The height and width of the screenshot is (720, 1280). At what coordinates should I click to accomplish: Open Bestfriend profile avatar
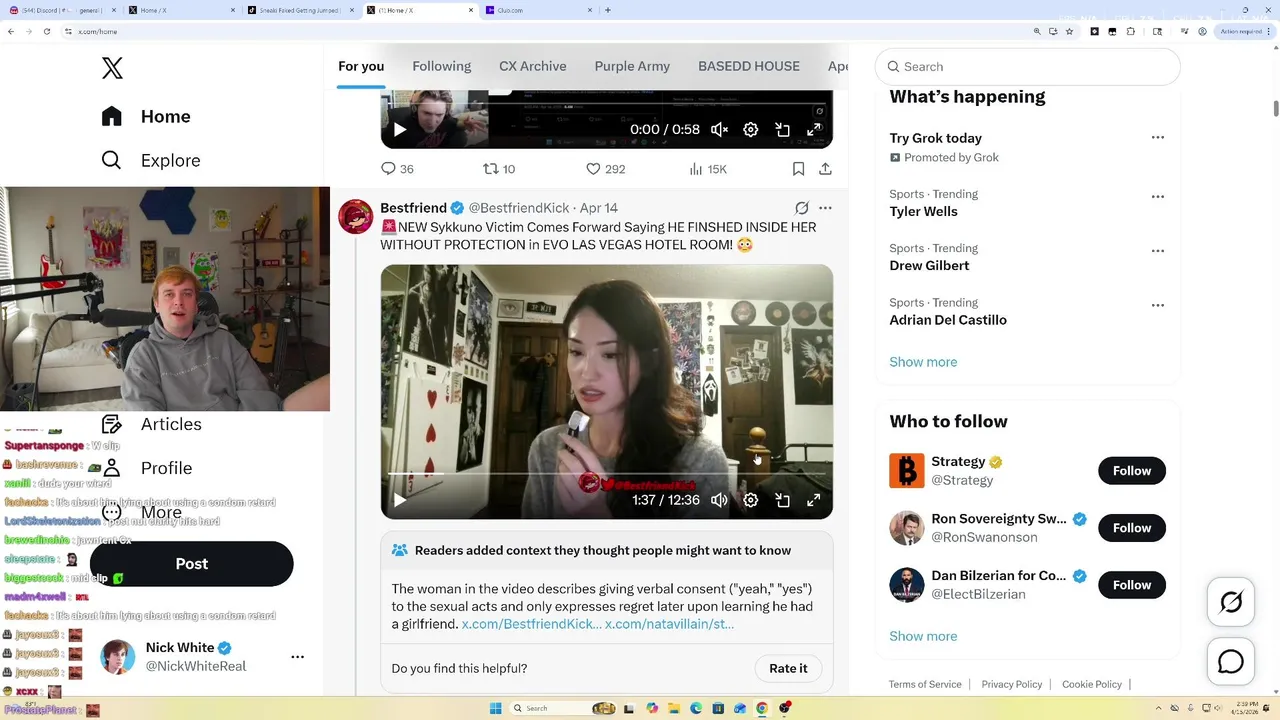click(x=356, y=216)
